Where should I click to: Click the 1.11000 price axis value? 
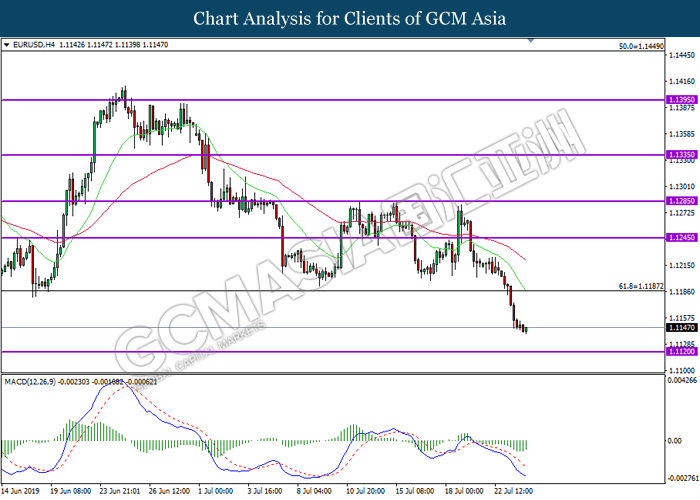(682, 370)
